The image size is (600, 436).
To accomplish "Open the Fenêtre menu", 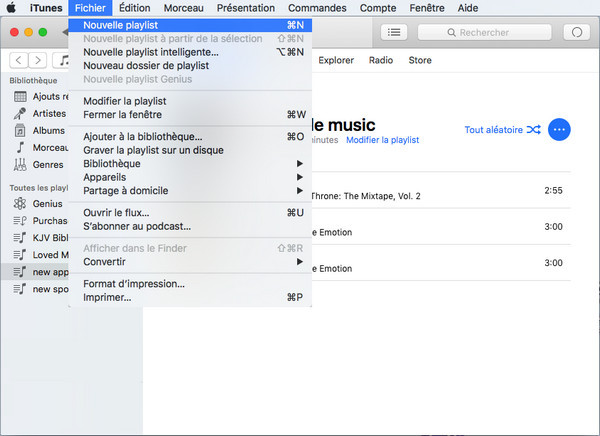I will click(x=427, y=8).
